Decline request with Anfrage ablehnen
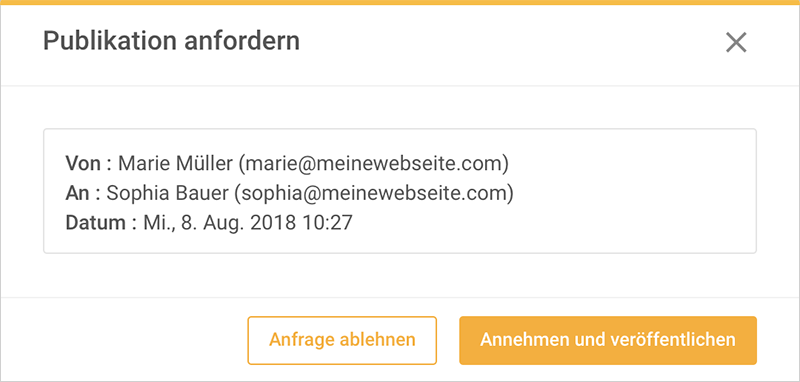The image size is (800, 382). tap(342, 340)
